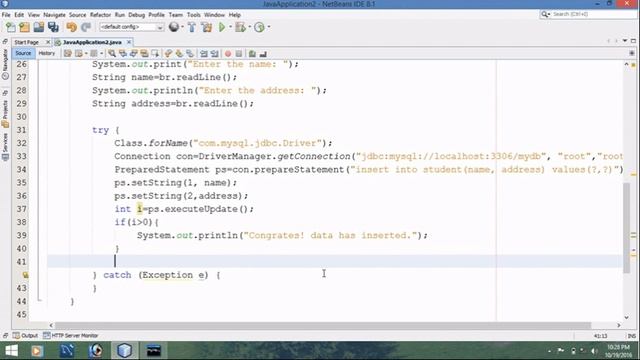Click the Uncomment icon in editor toolbar
The width and height of the screenshot is (640, 360).
(263, 53)
